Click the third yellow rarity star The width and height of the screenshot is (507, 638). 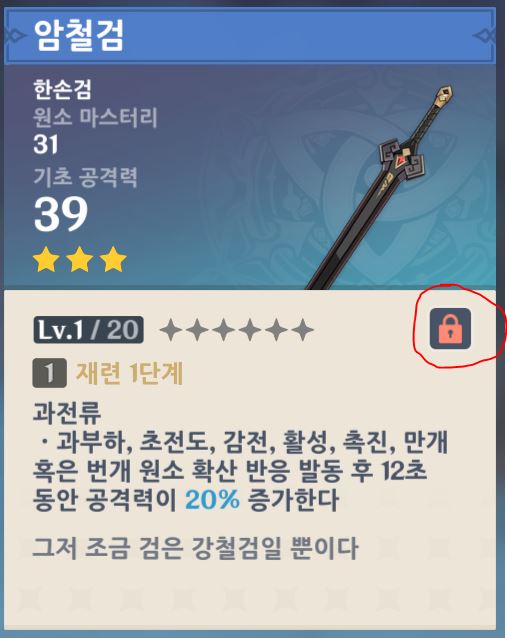click(x=113, y=259)
